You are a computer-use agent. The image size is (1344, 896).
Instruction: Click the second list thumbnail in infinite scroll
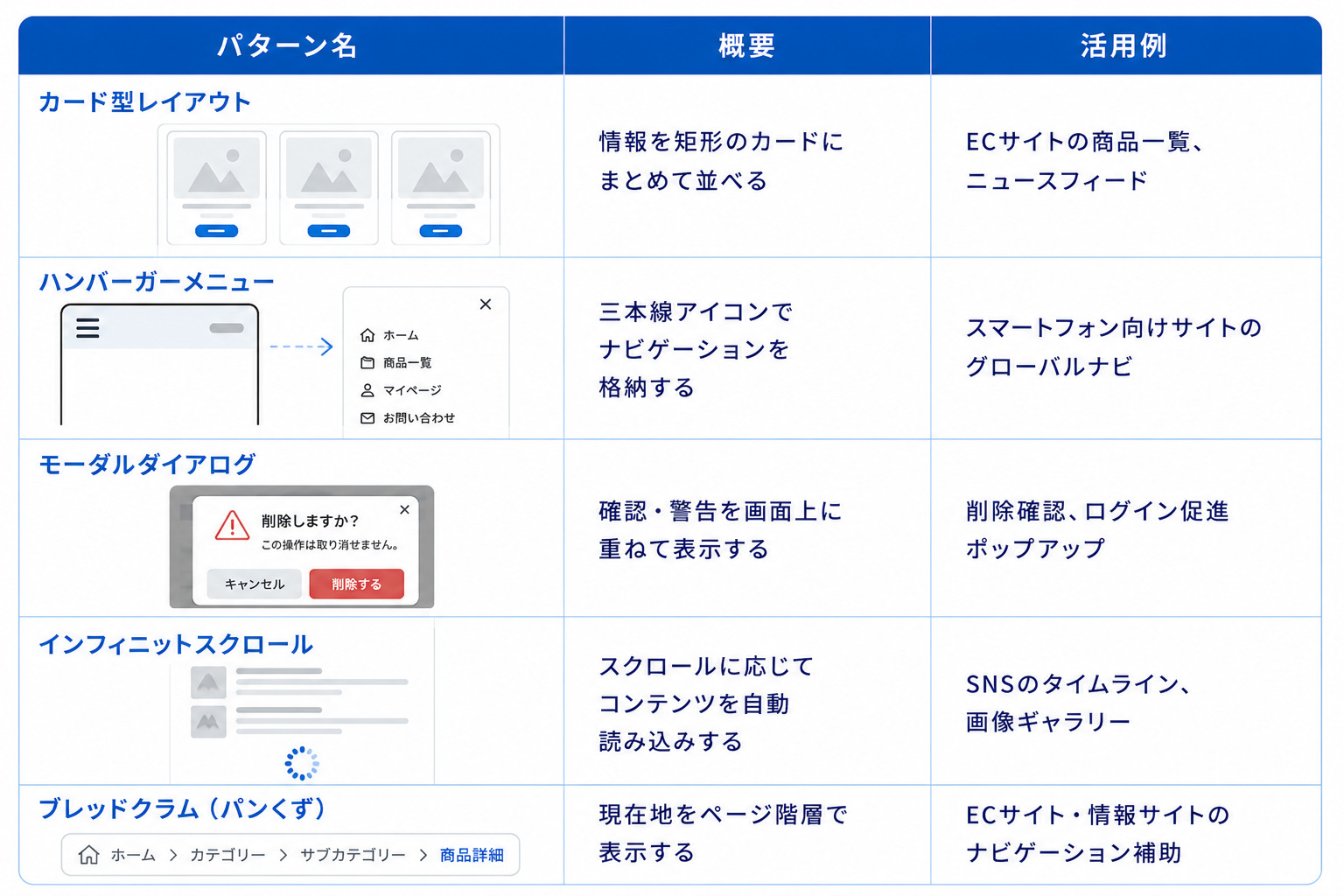[x=208, y=722]
